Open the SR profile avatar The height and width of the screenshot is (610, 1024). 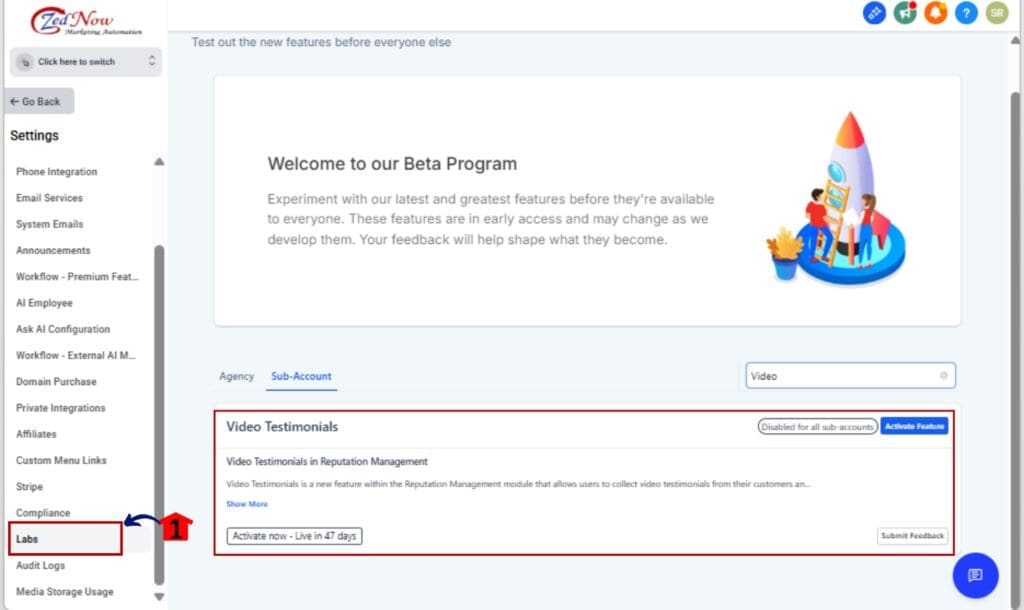tap(996, 13)
